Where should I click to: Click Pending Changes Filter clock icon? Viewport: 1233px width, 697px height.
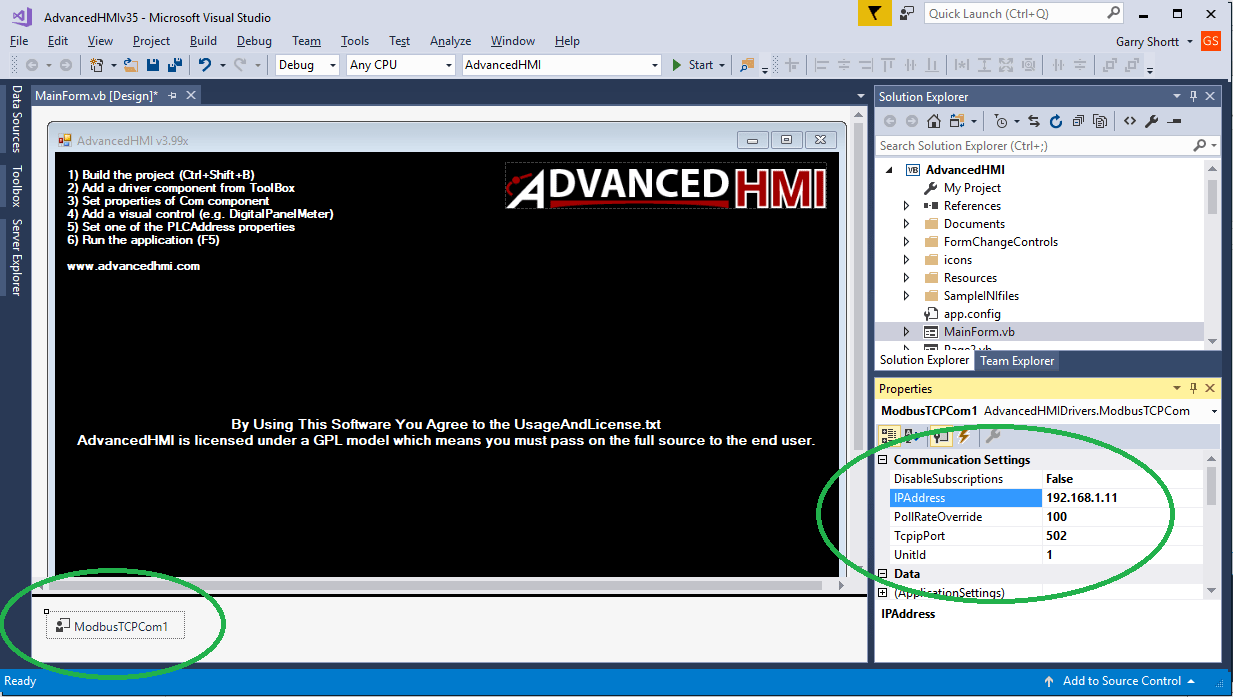coord(1001,121)
